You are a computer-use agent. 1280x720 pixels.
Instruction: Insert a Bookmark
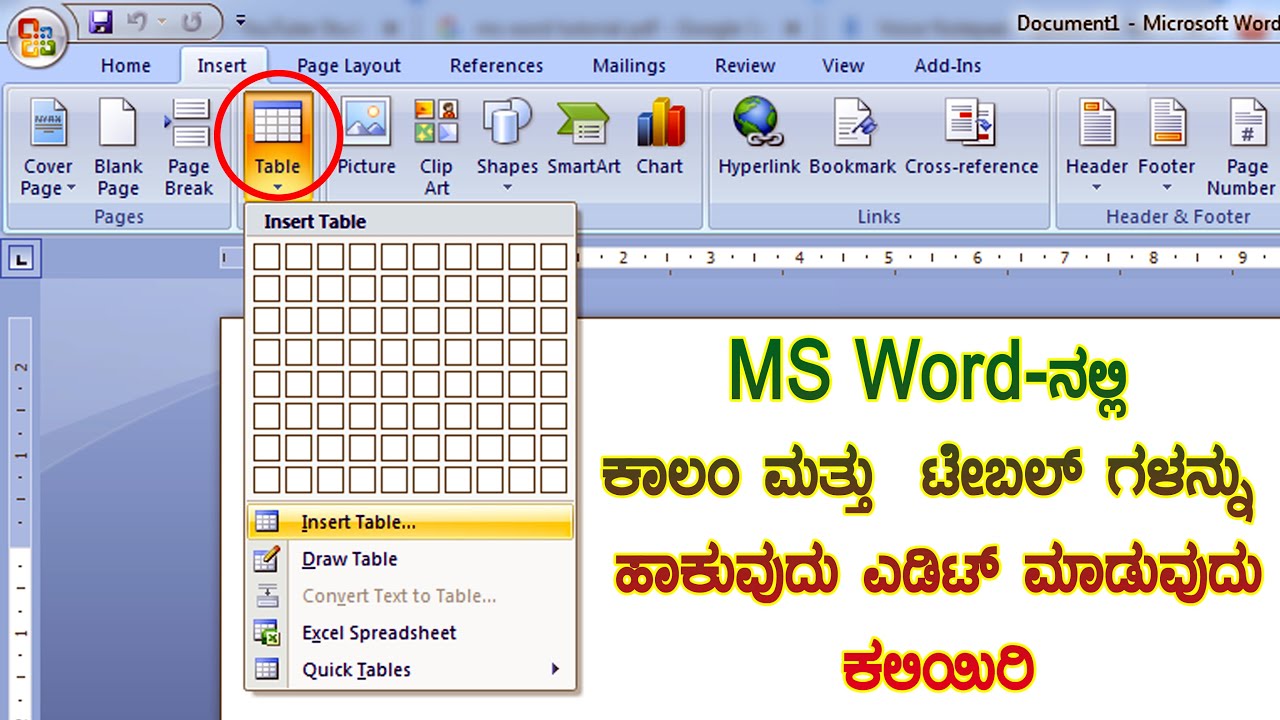853,138
